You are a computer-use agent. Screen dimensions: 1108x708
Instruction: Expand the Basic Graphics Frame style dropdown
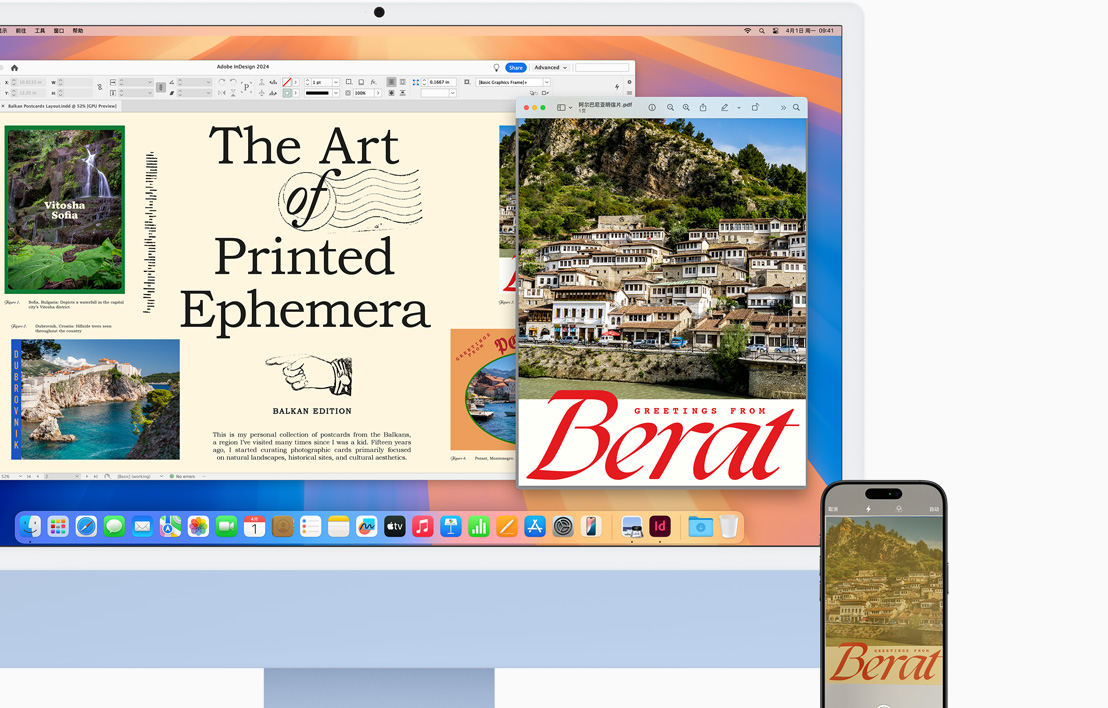544,82
